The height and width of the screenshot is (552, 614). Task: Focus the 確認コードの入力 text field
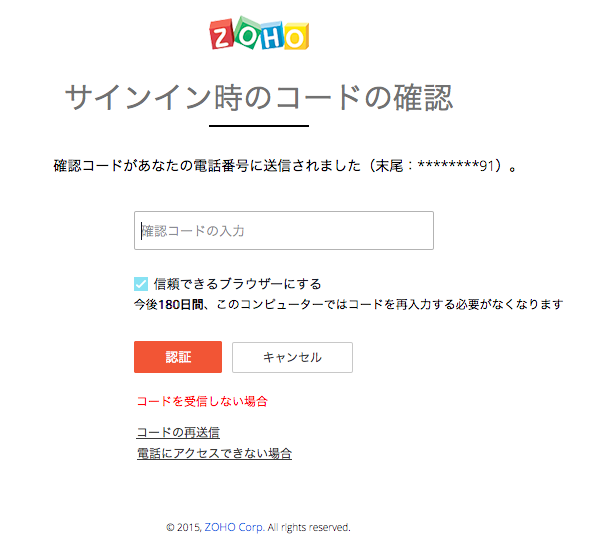coord(284,231)
